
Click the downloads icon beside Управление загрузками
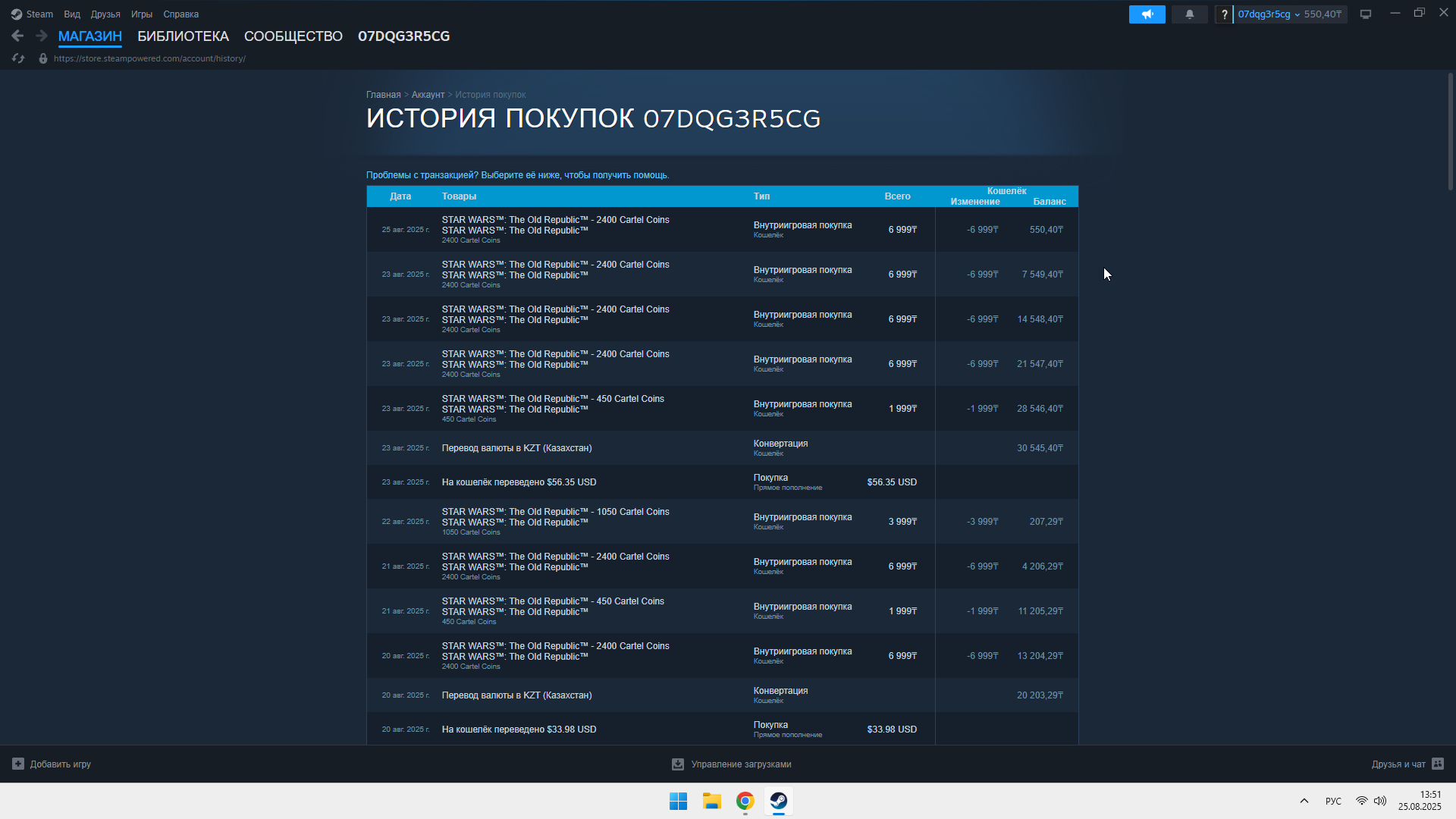point(678,764)
